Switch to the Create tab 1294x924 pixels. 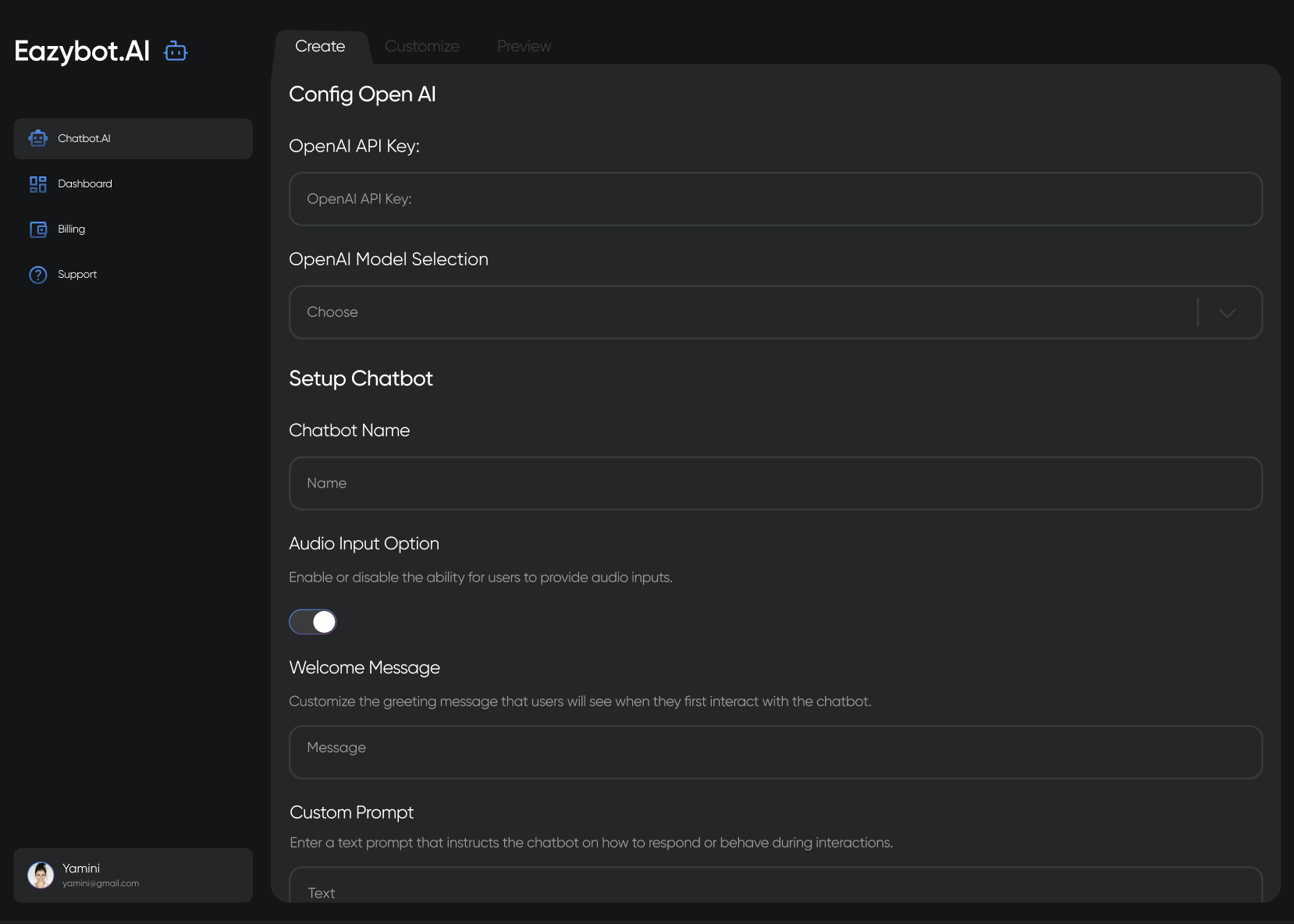320,47
